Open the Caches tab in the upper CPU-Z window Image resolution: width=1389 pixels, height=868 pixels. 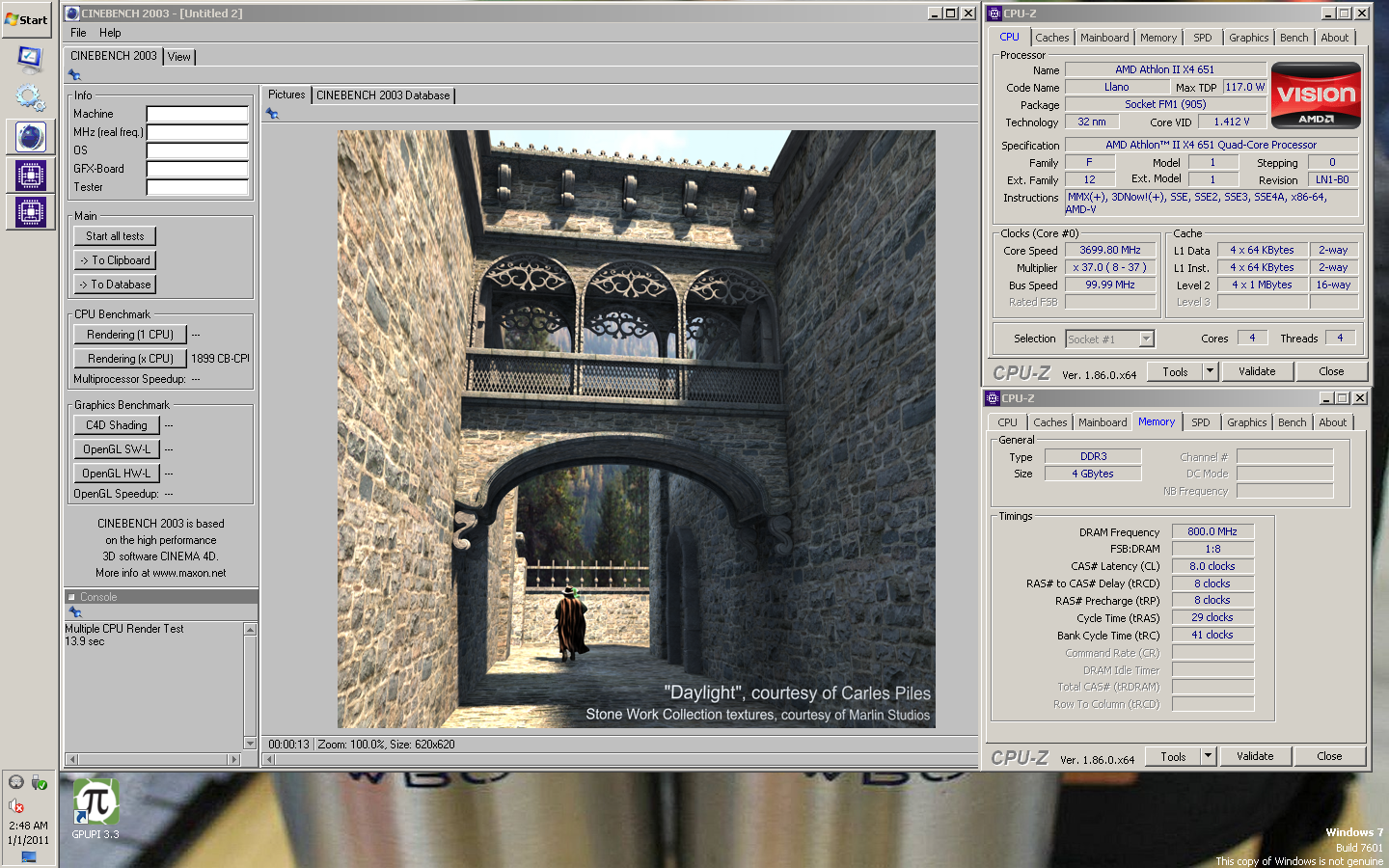coord(1052,38)
